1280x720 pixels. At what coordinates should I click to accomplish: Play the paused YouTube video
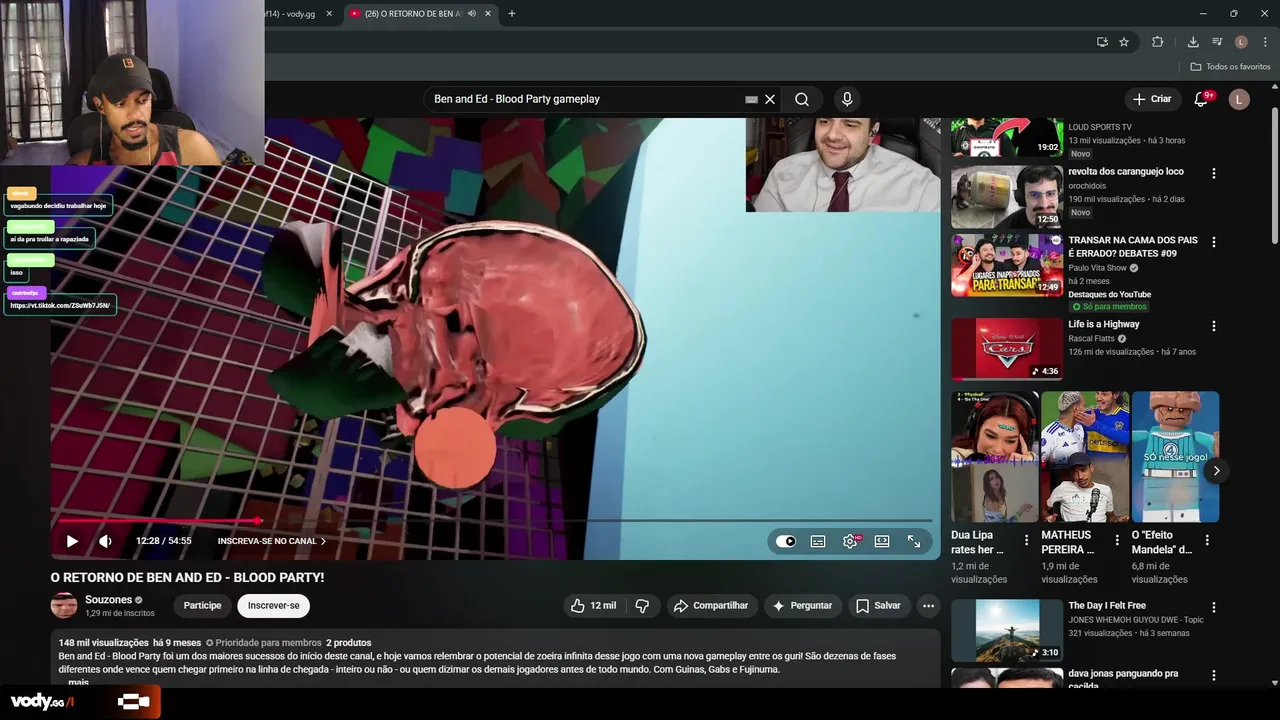point(72,541)
